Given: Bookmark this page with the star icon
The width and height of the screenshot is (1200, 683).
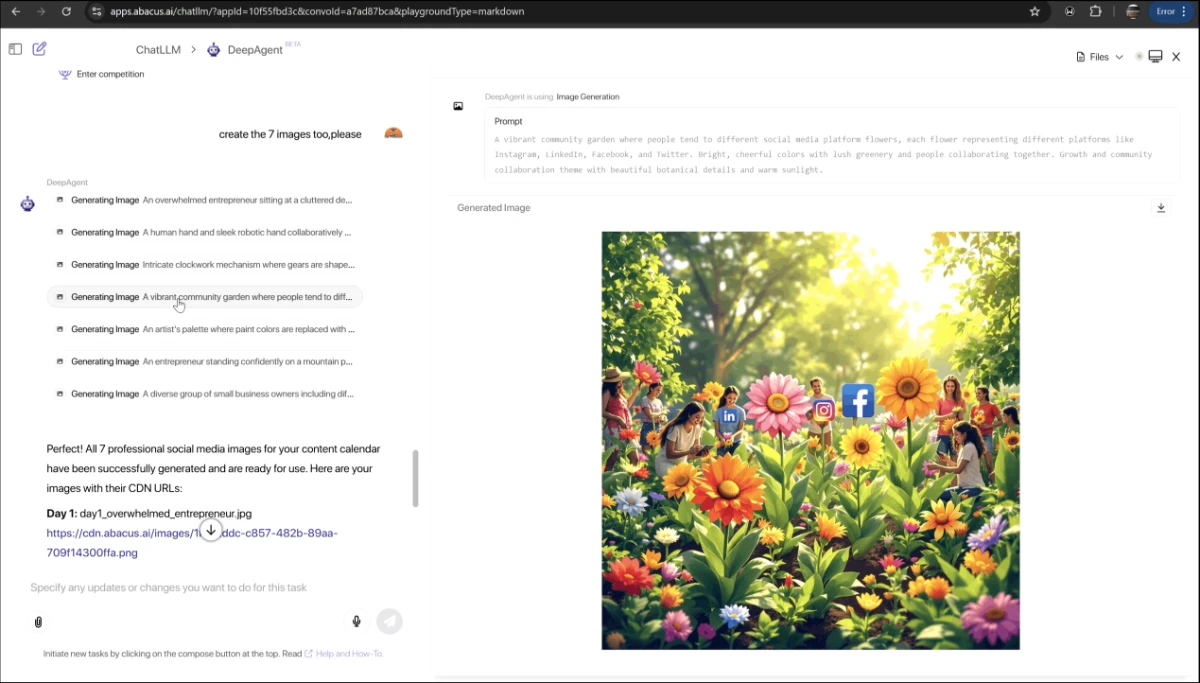Looking at the screenshot, I should tap(1034, 12).
